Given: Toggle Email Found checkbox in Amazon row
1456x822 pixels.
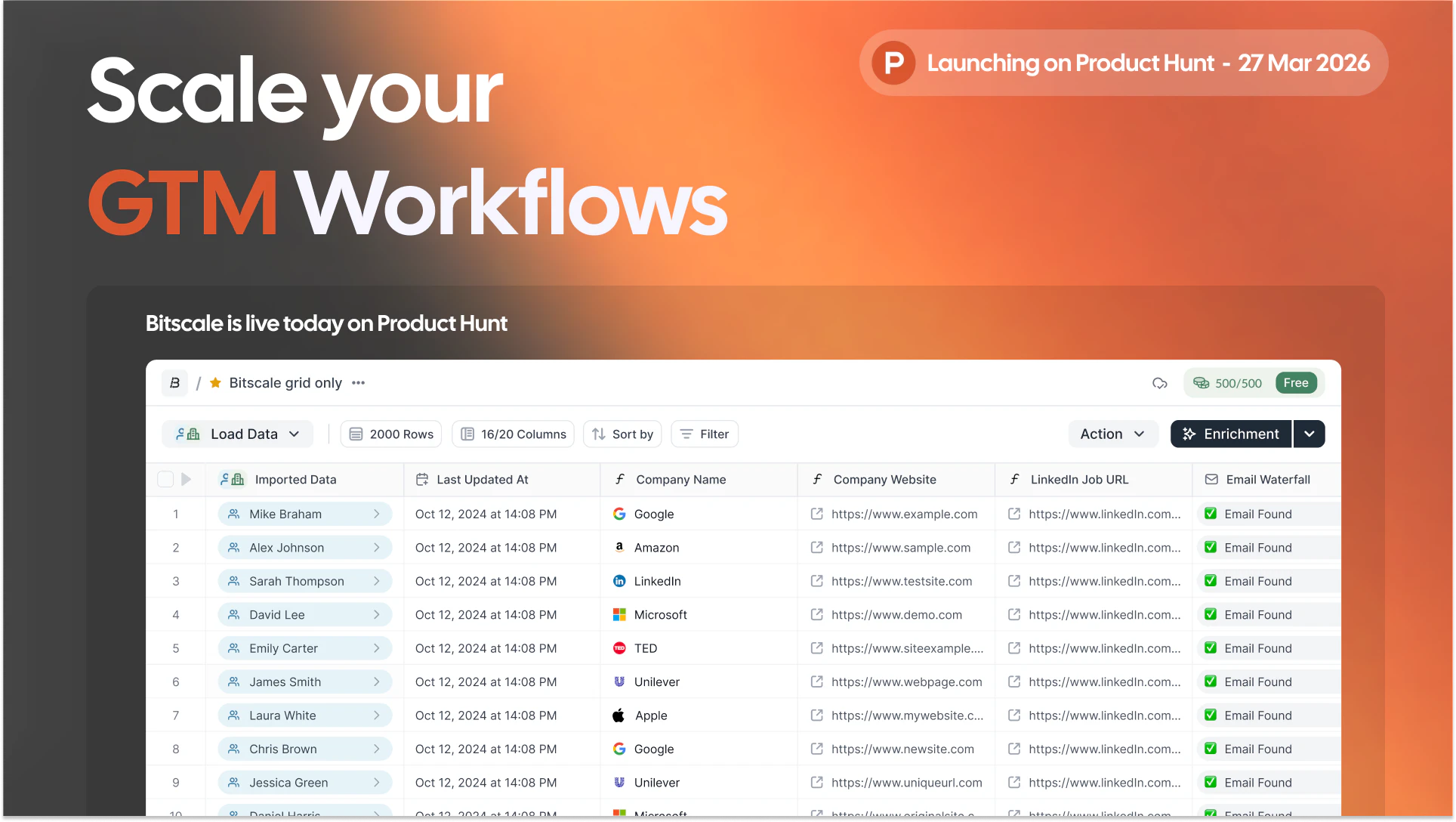Looking at the screenshot, I should point(1211,547).
